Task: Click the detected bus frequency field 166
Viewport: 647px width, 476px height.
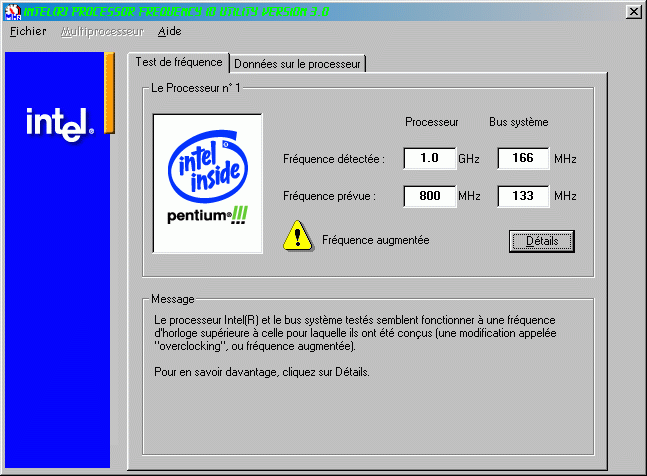Action: pyautogui.click(x=523, y=158)
